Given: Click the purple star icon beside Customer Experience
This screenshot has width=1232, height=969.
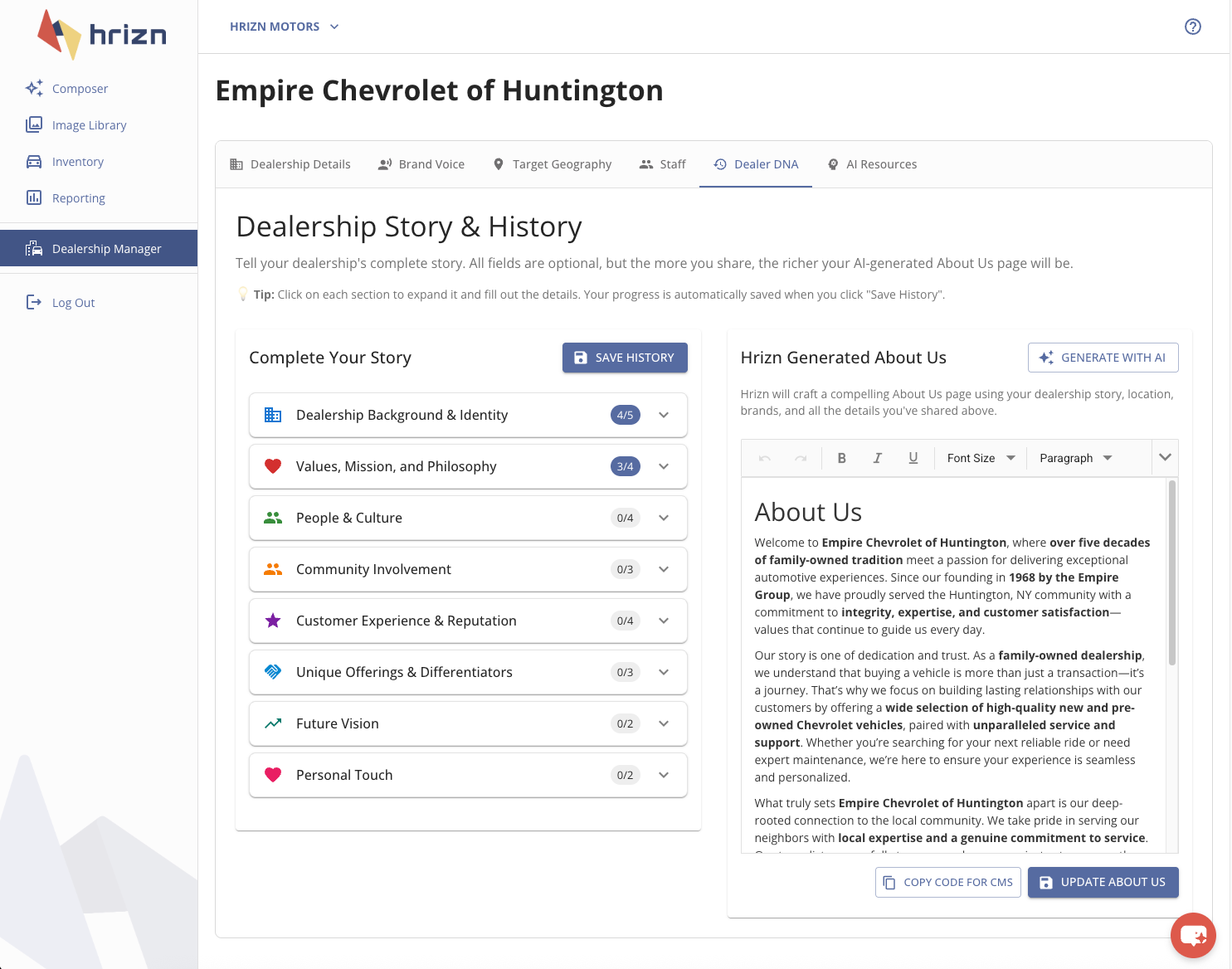Looking at the screenshot, I should (x=273, y=621).
